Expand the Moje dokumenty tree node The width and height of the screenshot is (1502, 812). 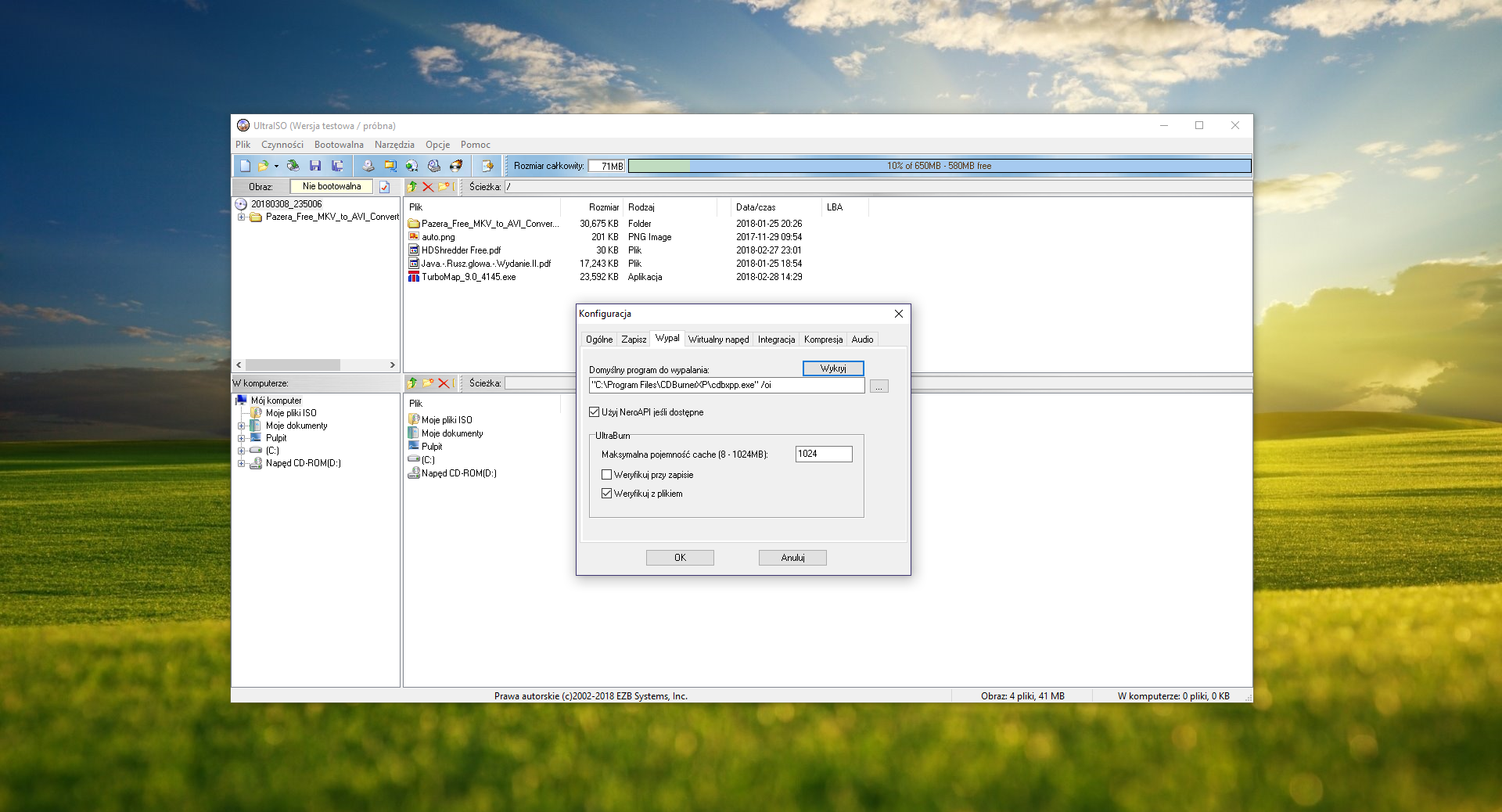point(241,426)
